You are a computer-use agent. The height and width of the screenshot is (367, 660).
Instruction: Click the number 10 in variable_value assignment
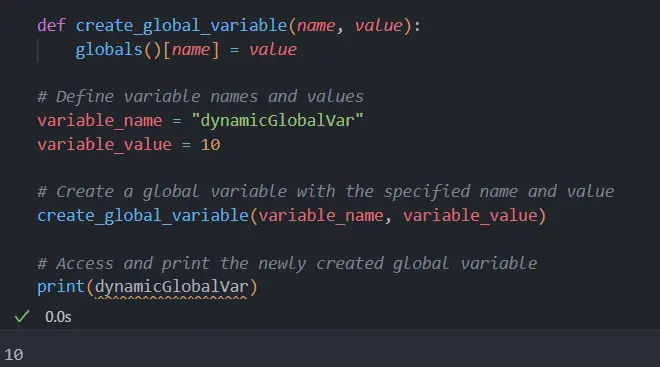click(210, 145)
